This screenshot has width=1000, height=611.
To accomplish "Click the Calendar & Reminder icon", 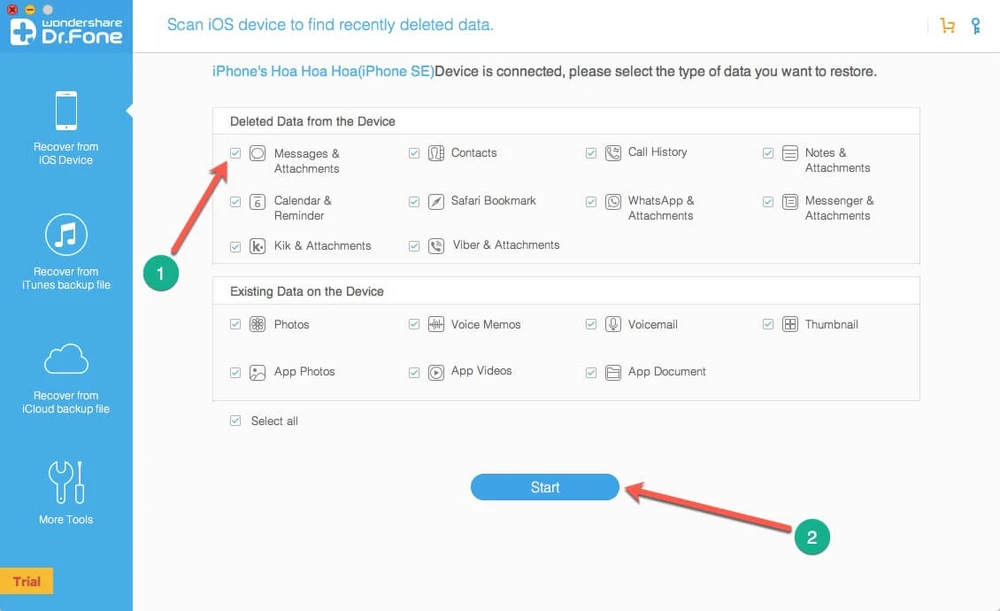I will (x=258, y=201).
